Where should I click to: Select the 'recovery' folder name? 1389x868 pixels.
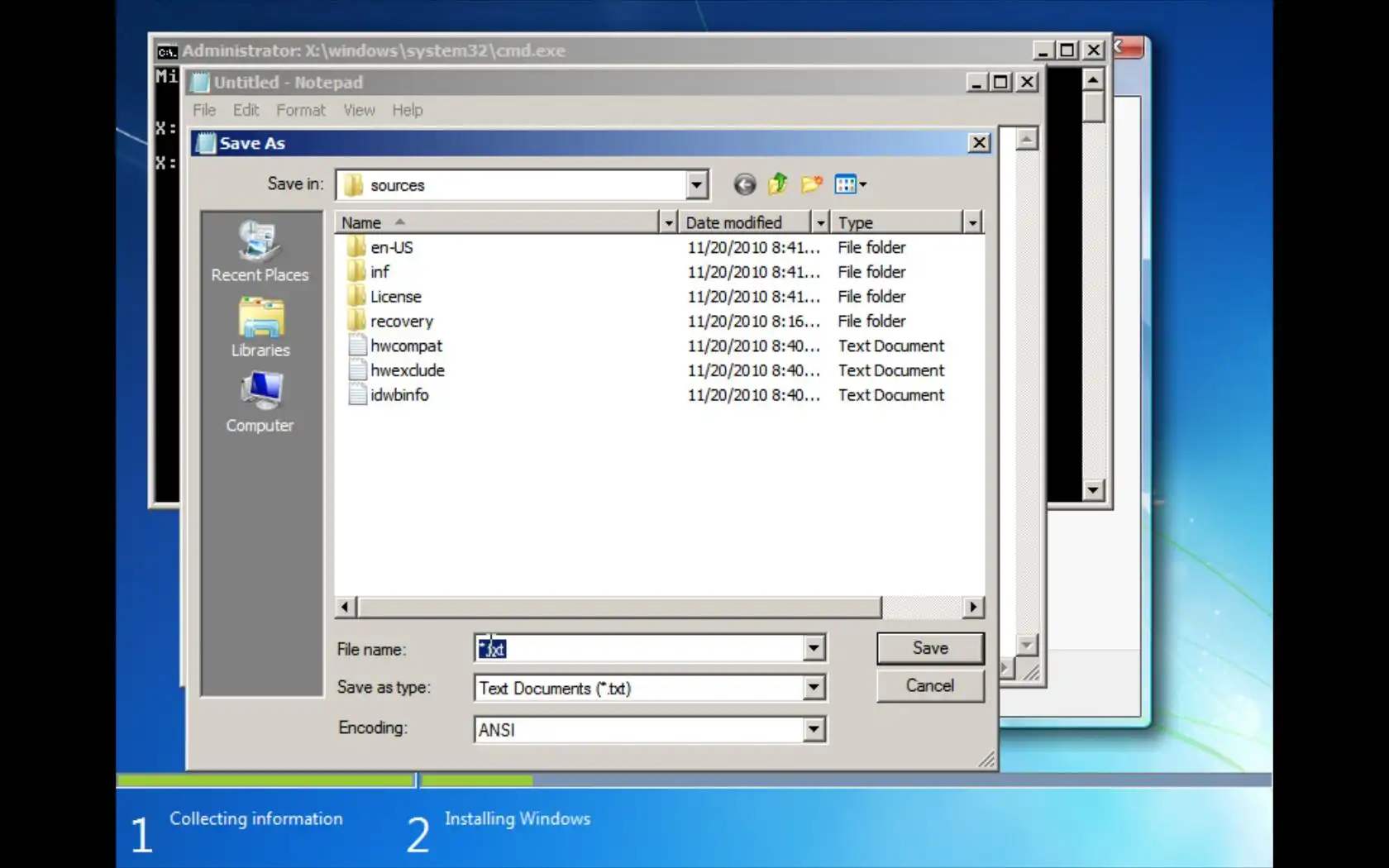[402, 322]
